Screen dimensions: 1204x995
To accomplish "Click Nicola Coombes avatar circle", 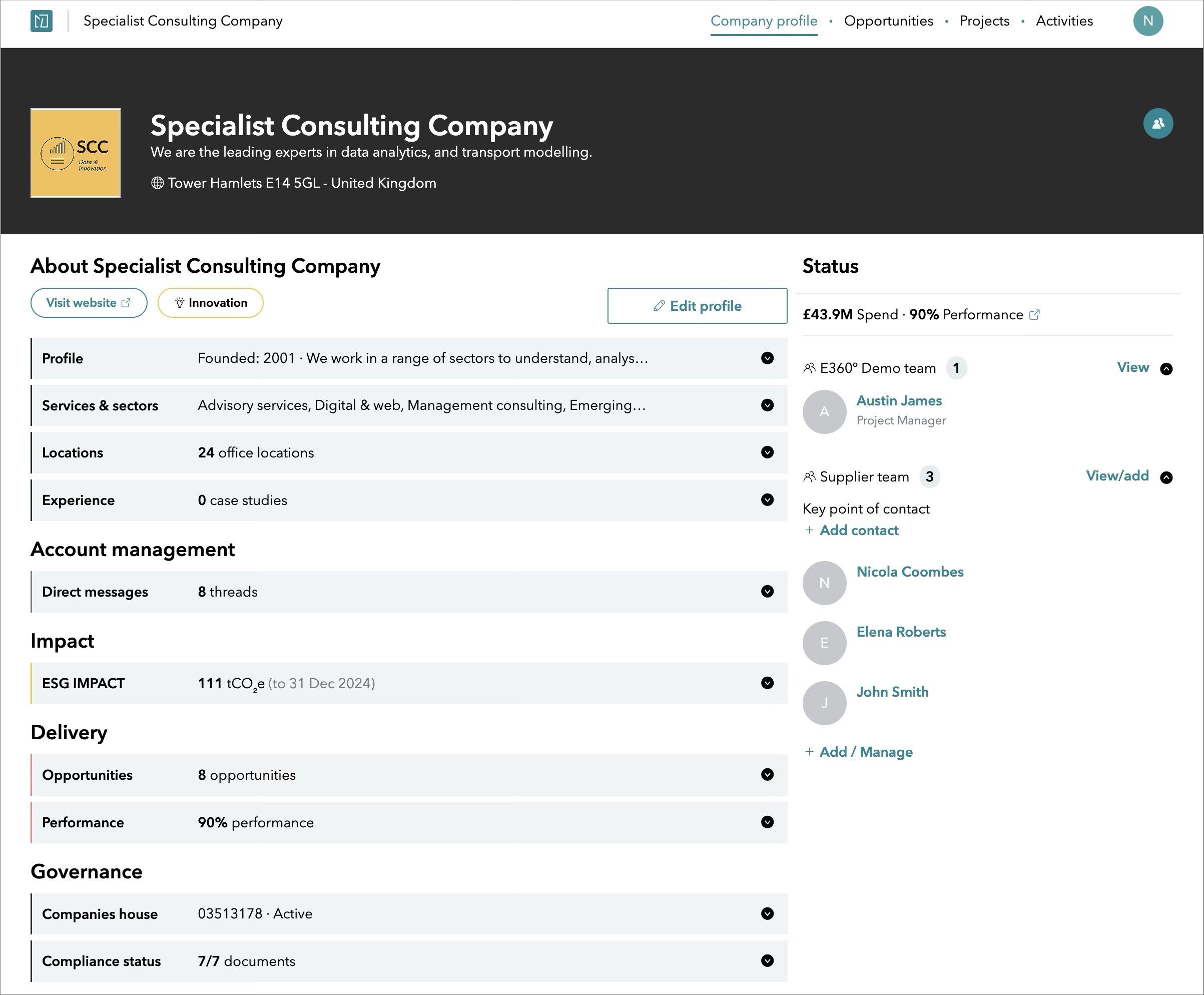I will (824, 583).
